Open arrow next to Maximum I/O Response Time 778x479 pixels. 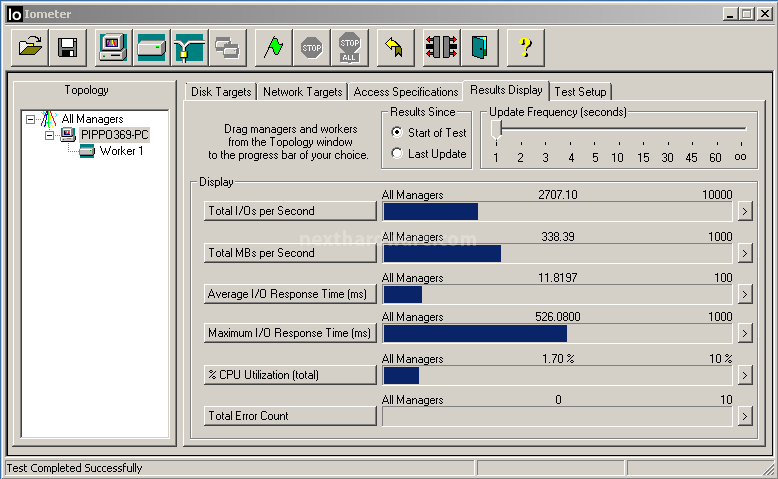(x=745, y=334)
